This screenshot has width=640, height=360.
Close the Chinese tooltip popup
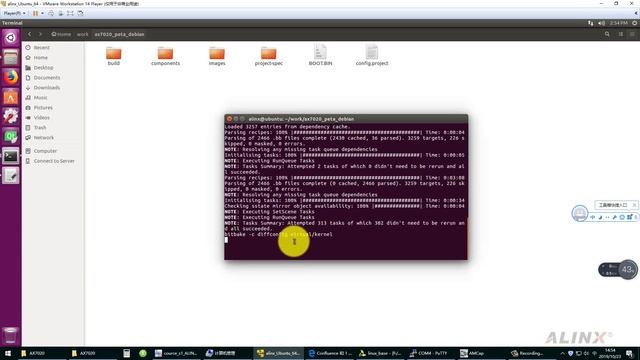pyautogui.click(x=634, y=205)
